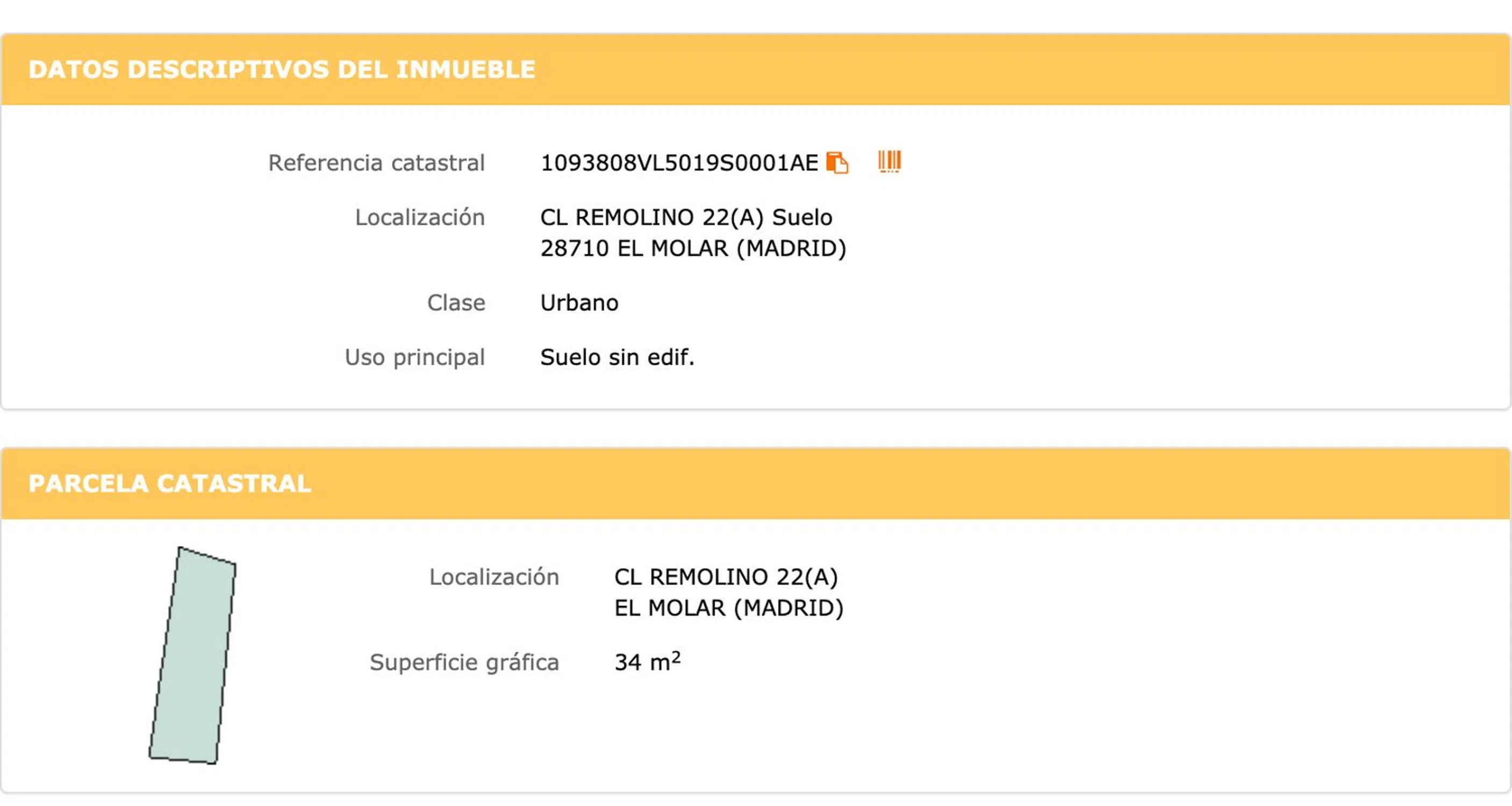
Task: Click EL MOLAR (MADRID) in the Parcela Catastral section
Action: tap(728, 608)
